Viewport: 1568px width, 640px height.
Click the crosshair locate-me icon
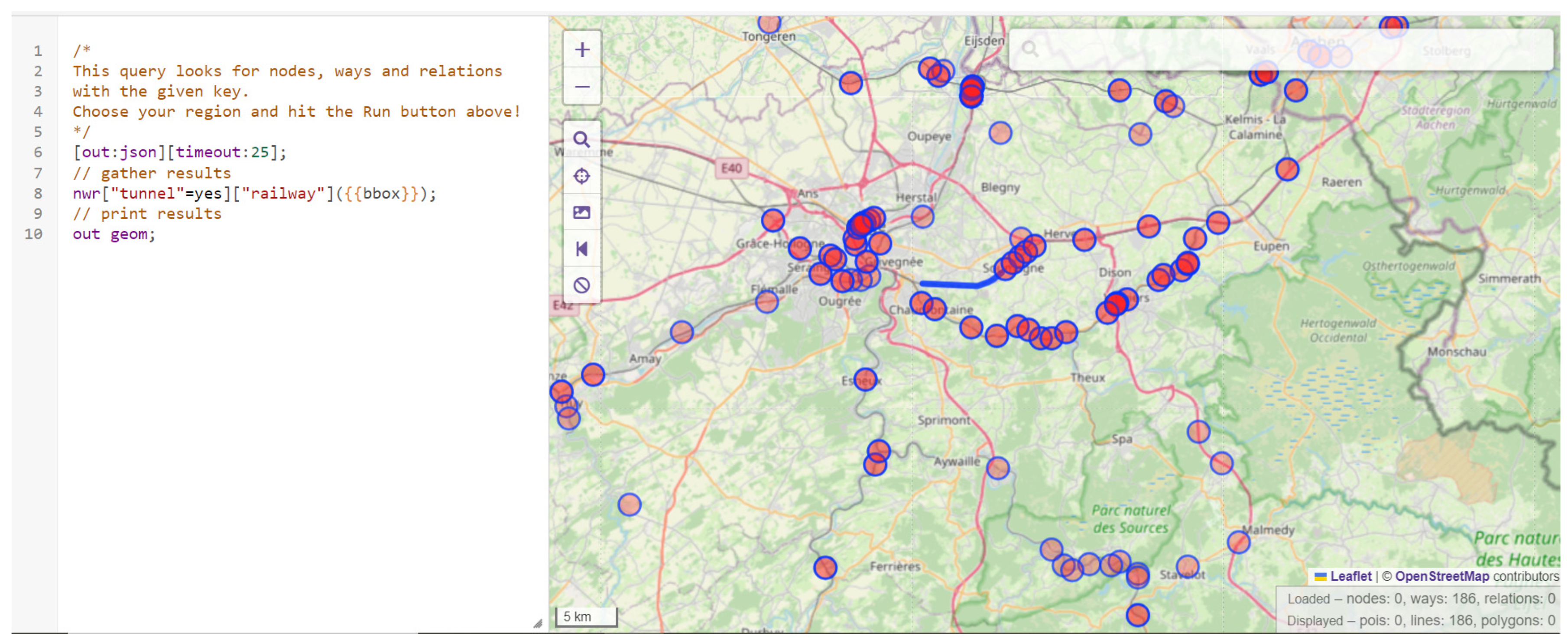(x=582, y=176)
